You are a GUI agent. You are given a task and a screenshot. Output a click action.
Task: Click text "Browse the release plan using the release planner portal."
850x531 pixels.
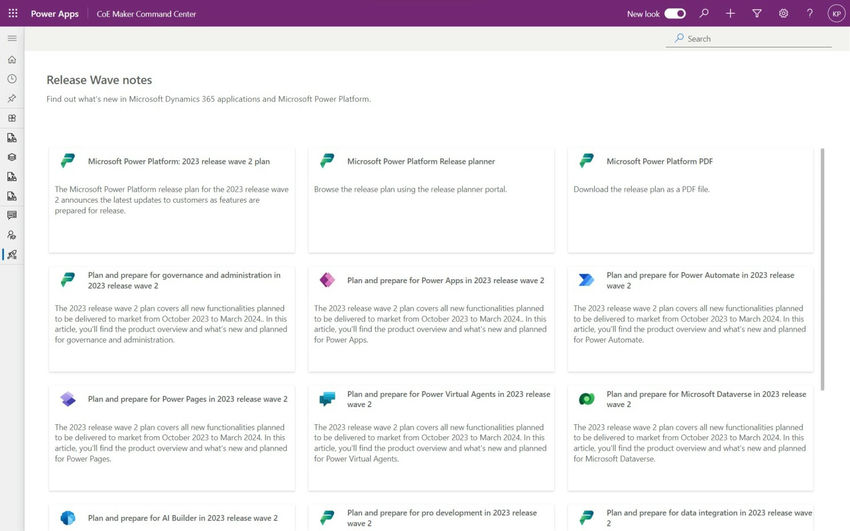[x=410, y=189]
